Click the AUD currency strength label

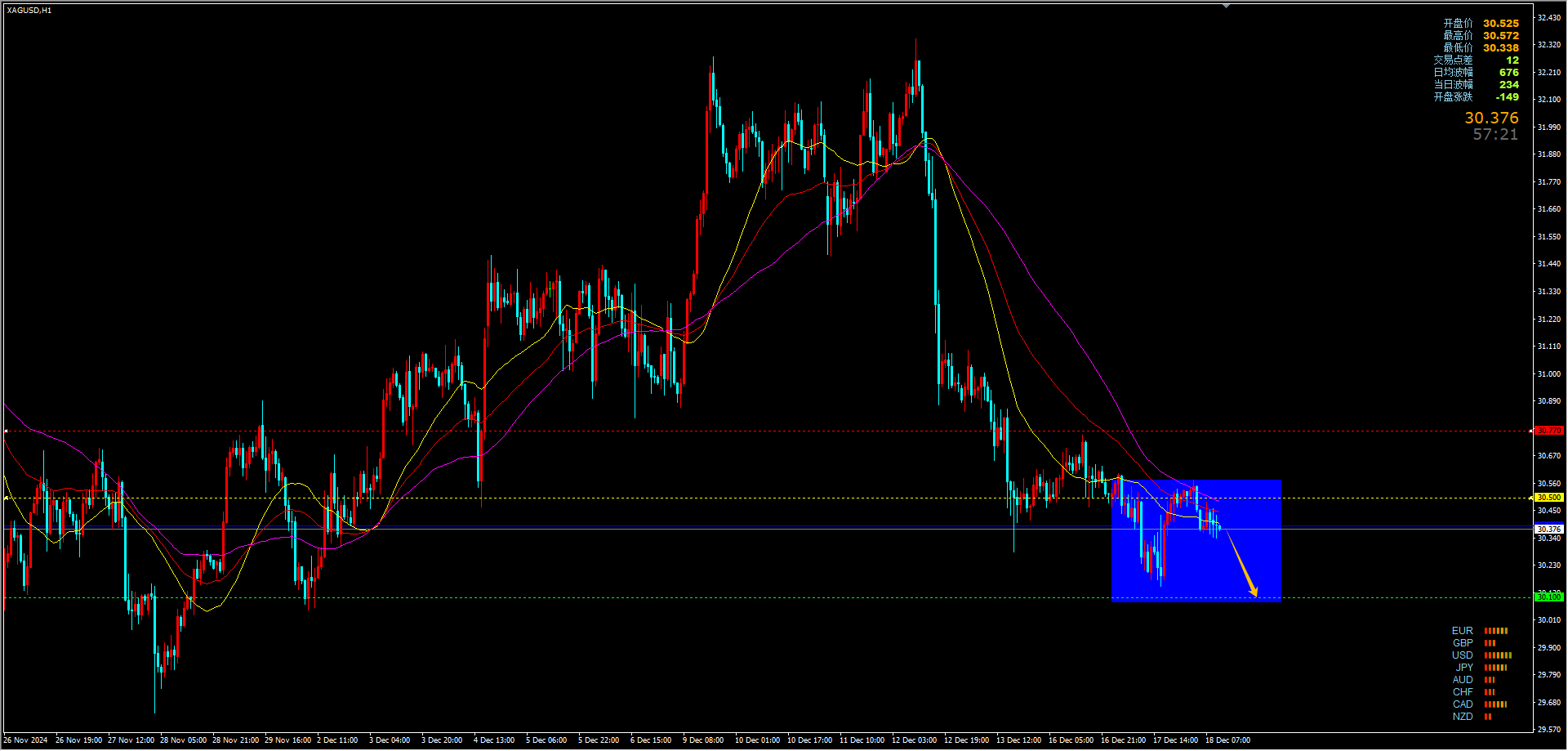1463,680
